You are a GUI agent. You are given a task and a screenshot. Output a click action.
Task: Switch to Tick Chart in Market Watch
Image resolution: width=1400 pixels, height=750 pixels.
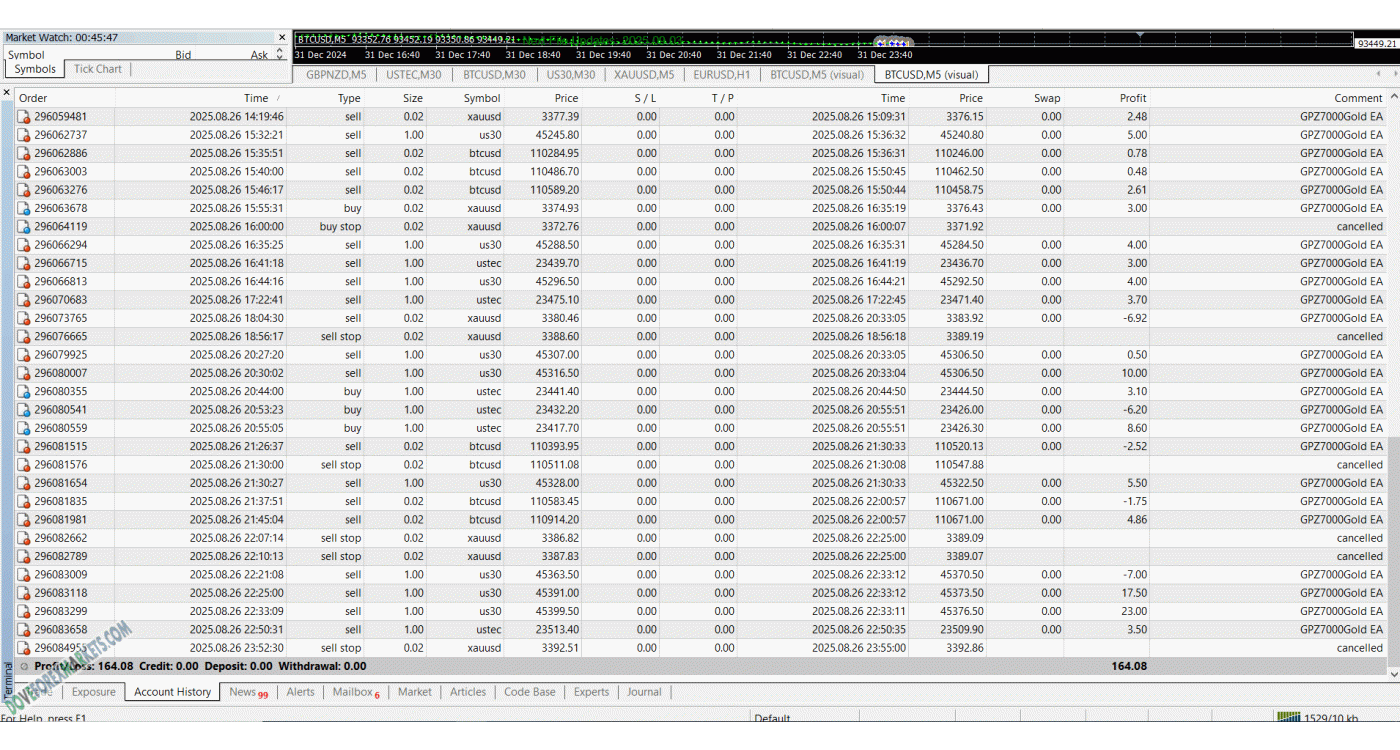click(x=97, y=69)
